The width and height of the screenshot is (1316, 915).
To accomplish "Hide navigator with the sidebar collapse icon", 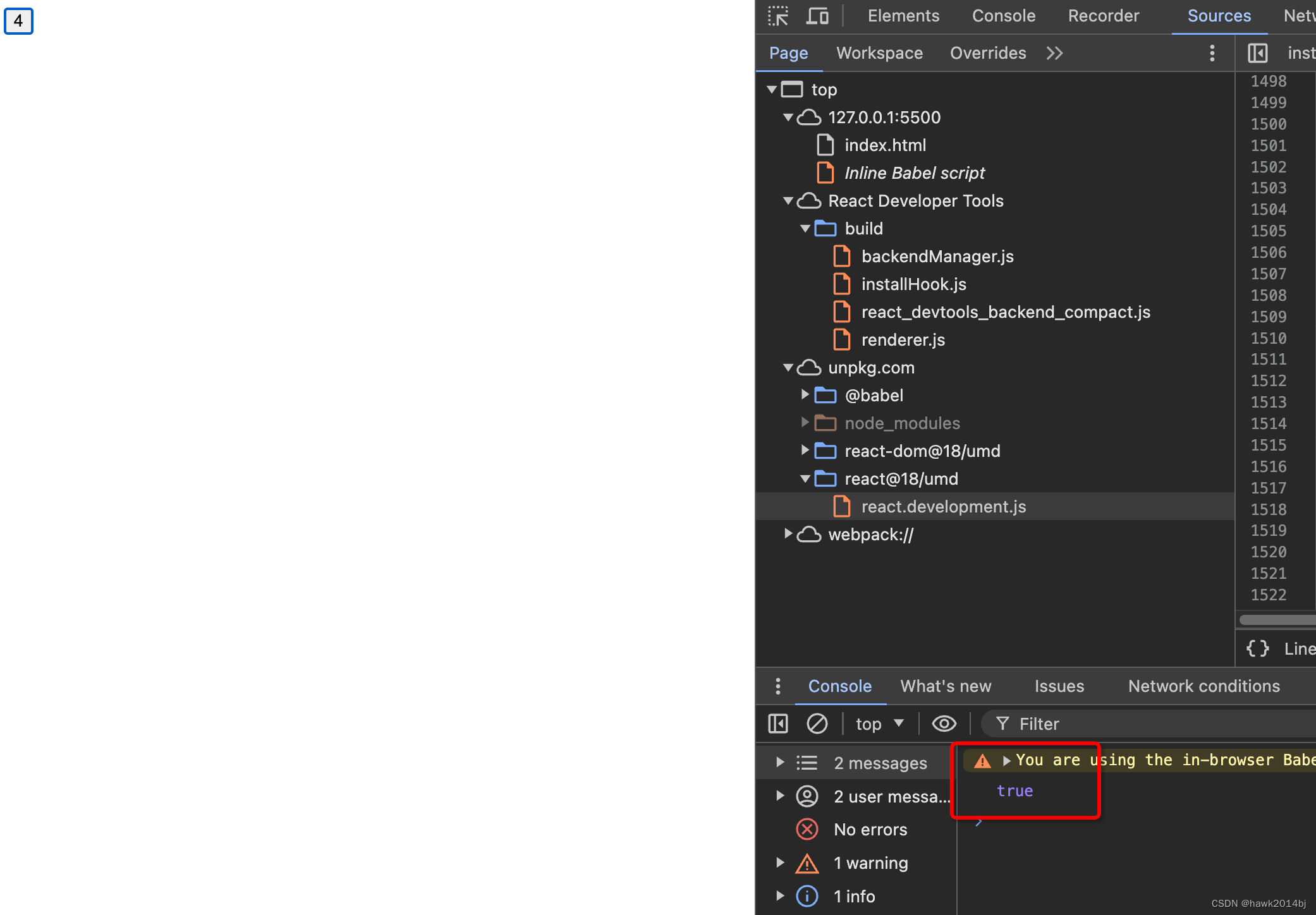I will pyautogui.click(x=1257, y=53).
